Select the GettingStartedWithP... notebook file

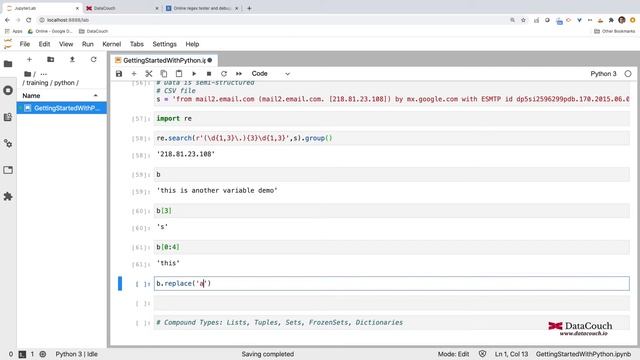62,108
